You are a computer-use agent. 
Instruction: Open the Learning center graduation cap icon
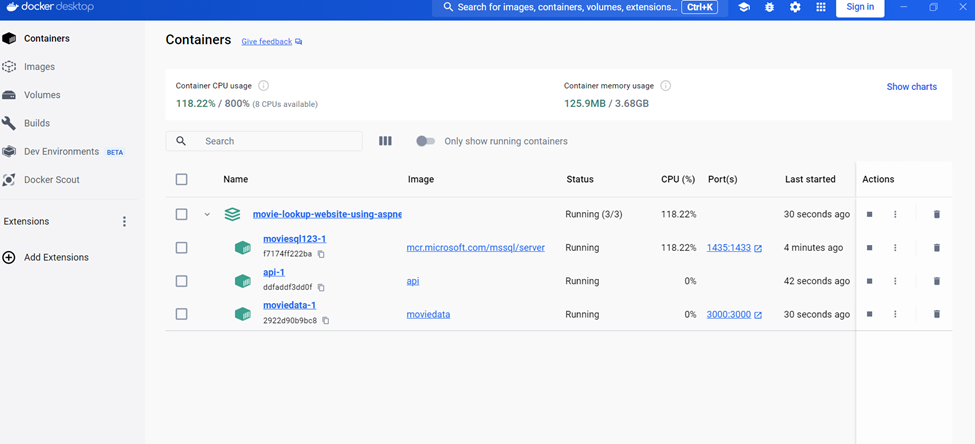pos(744,7)
